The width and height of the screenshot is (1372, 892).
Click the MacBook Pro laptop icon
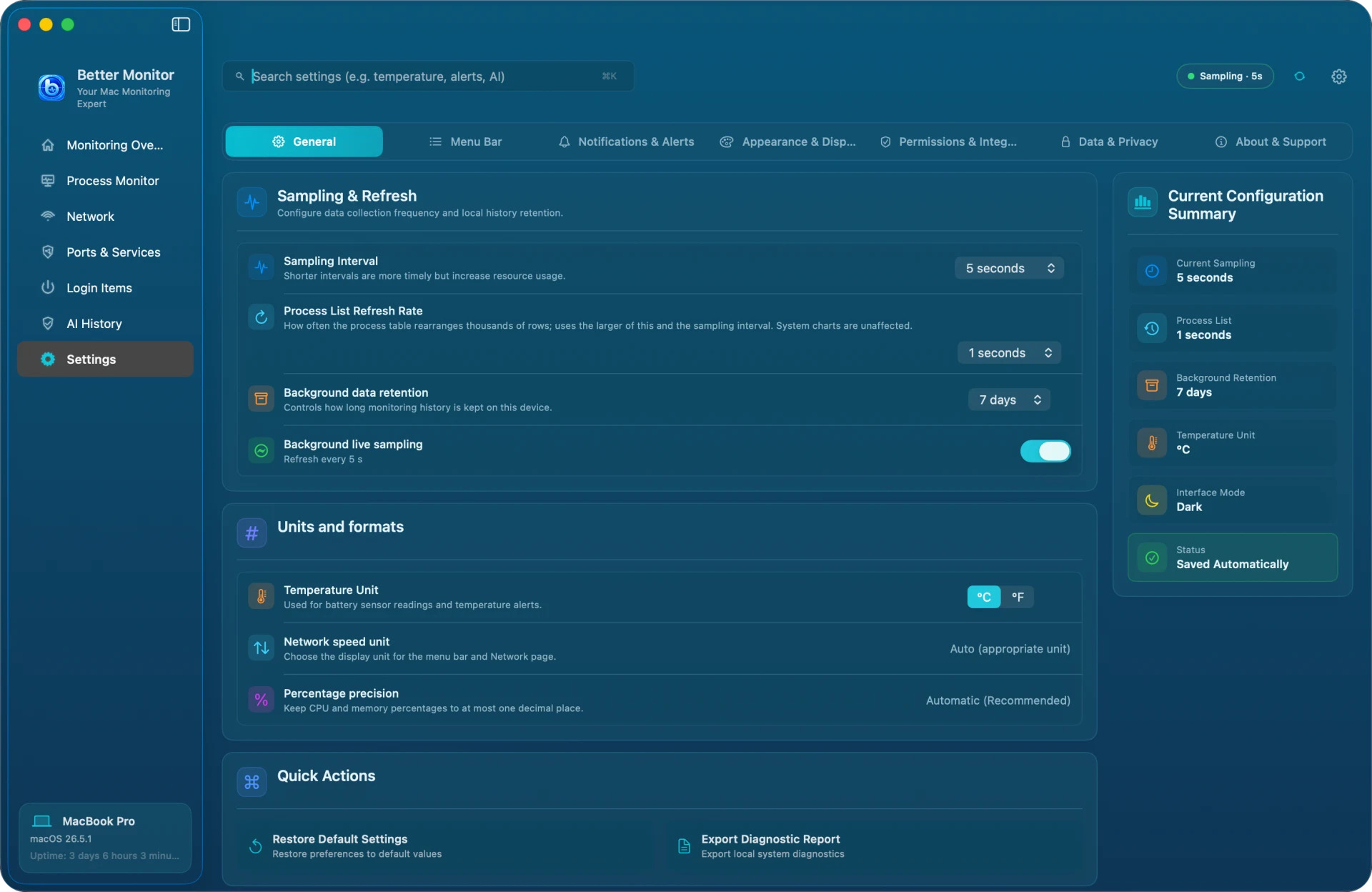click(x=42, y=821)
